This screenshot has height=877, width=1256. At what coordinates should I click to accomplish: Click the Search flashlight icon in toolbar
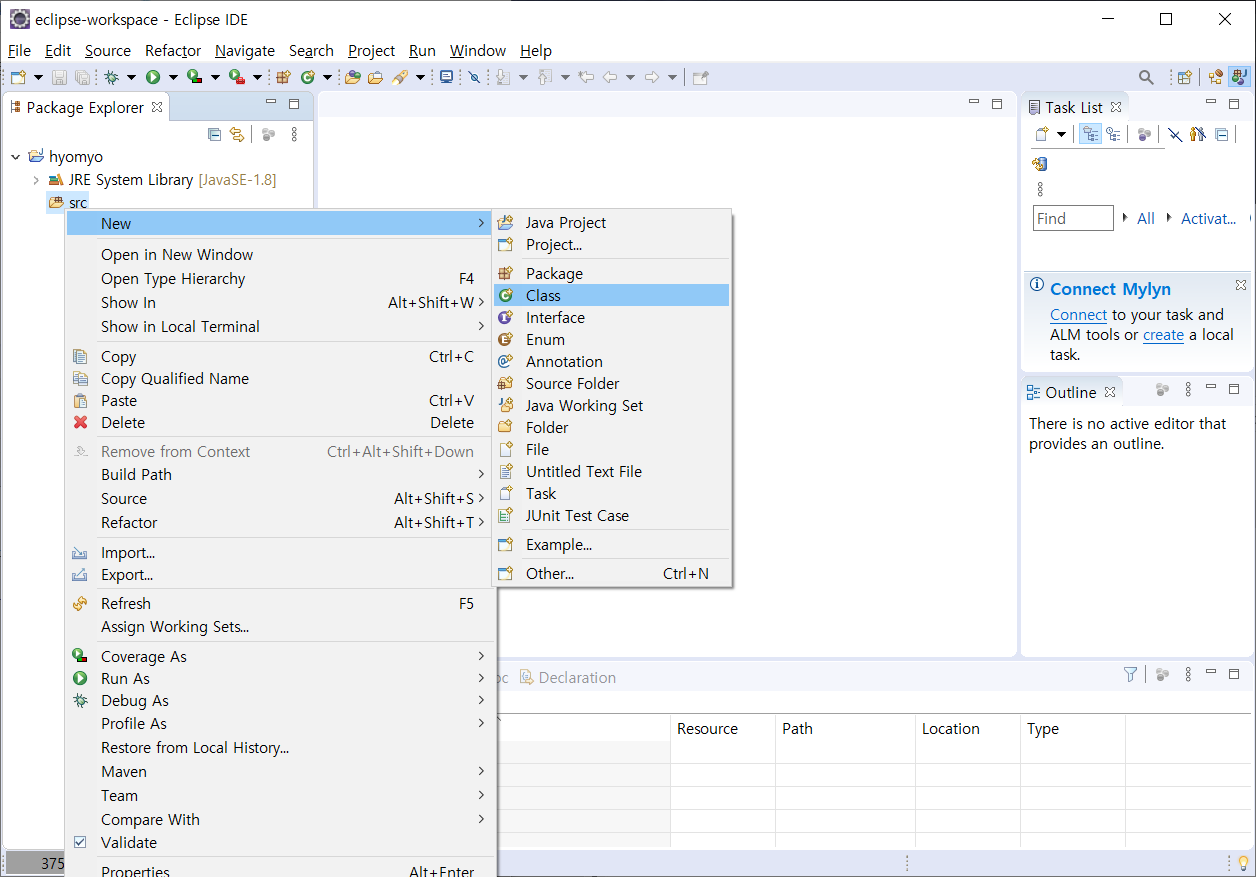[400, 77]
